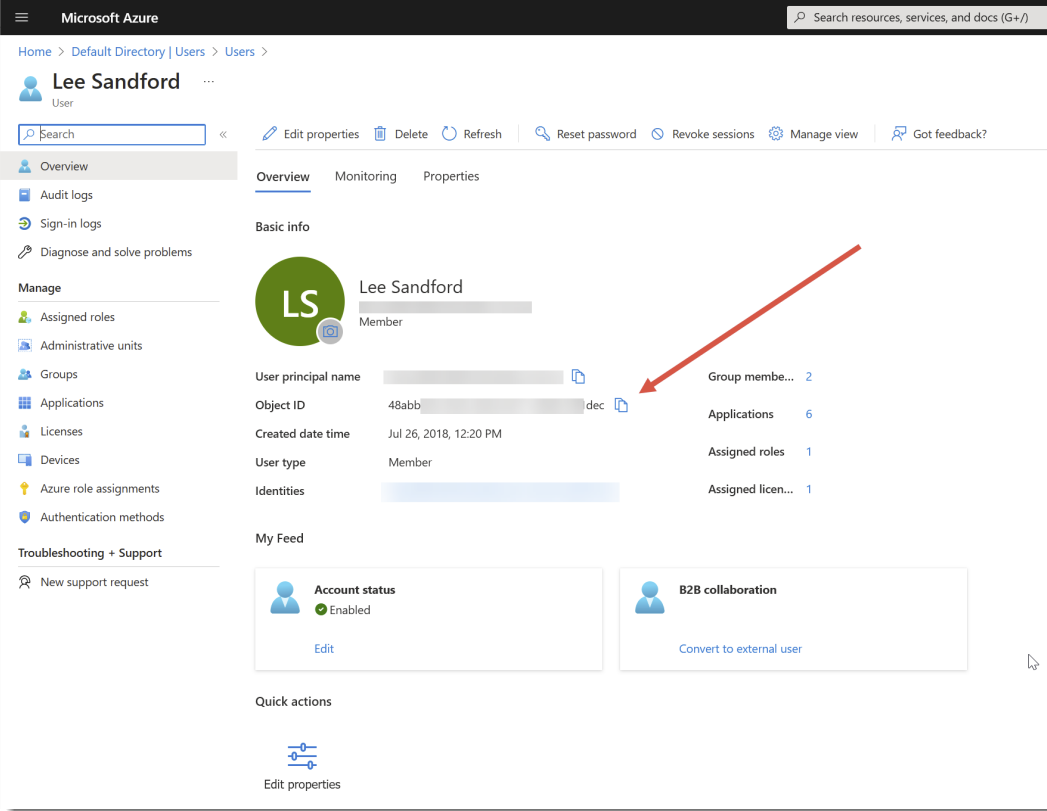Click the green Enabled status
The image size is (1047, 811).
point(343,610)
